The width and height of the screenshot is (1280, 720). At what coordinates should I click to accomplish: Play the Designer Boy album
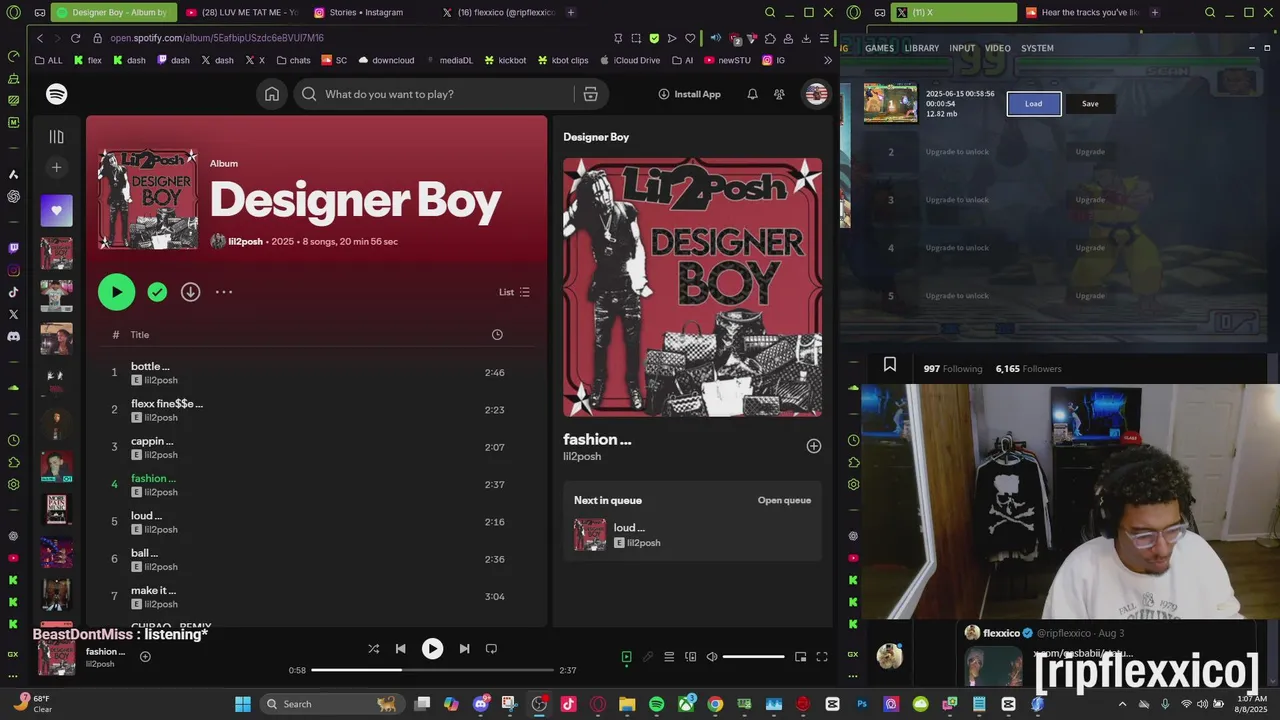[116, 292]
